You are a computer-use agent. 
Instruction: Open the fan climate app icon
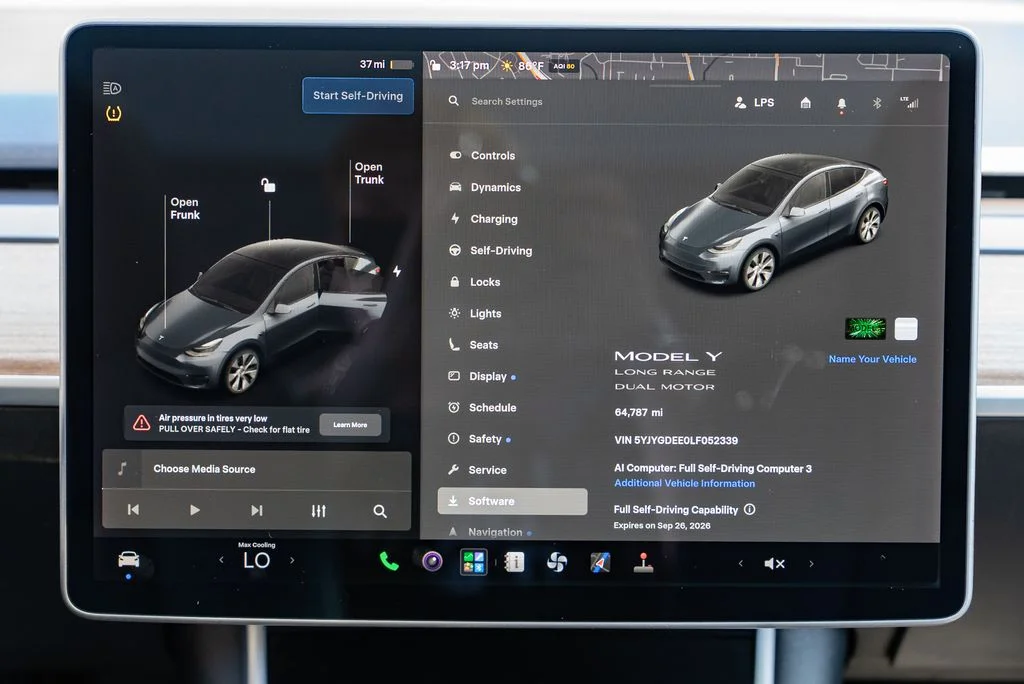556,562
